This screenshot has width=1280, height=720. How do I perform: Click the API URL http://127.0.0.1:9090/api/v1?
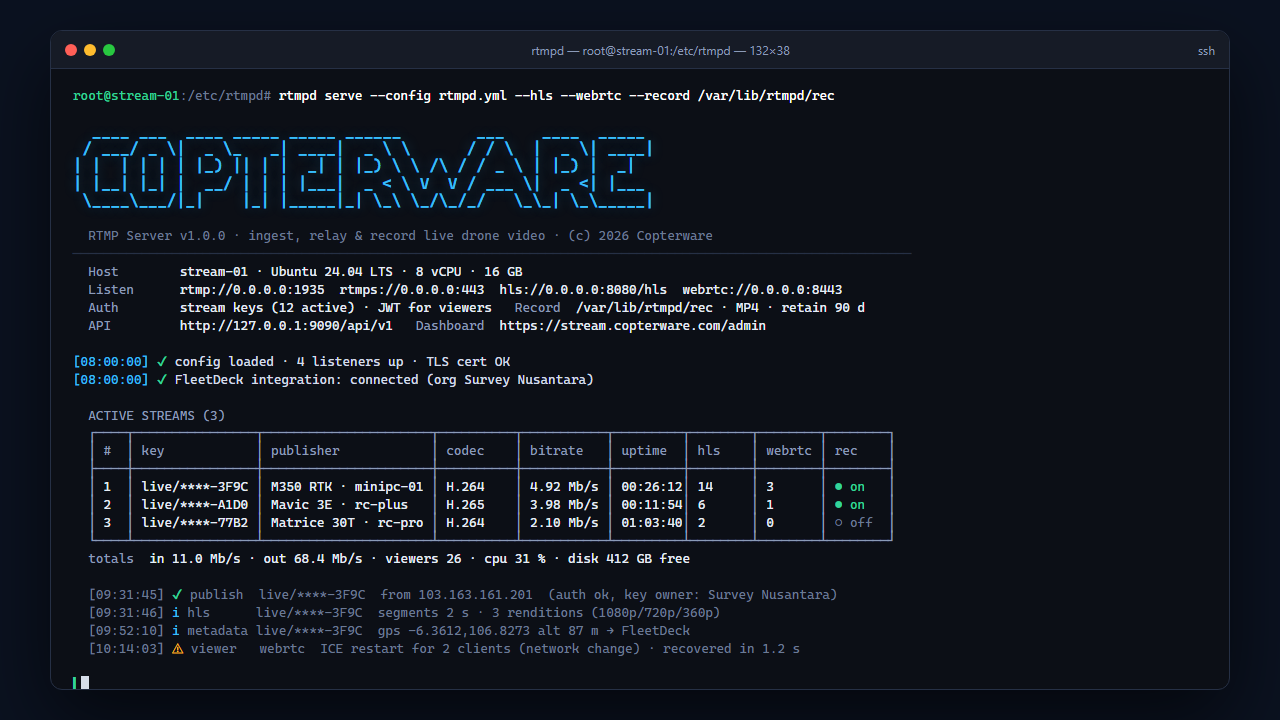pos(286,326)
